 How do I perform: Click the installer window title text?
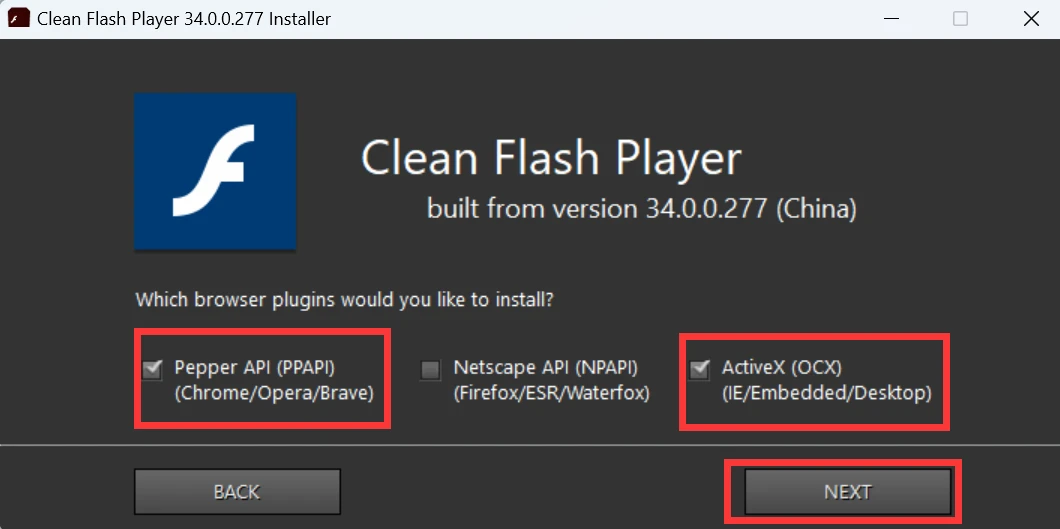click(184, 19)
